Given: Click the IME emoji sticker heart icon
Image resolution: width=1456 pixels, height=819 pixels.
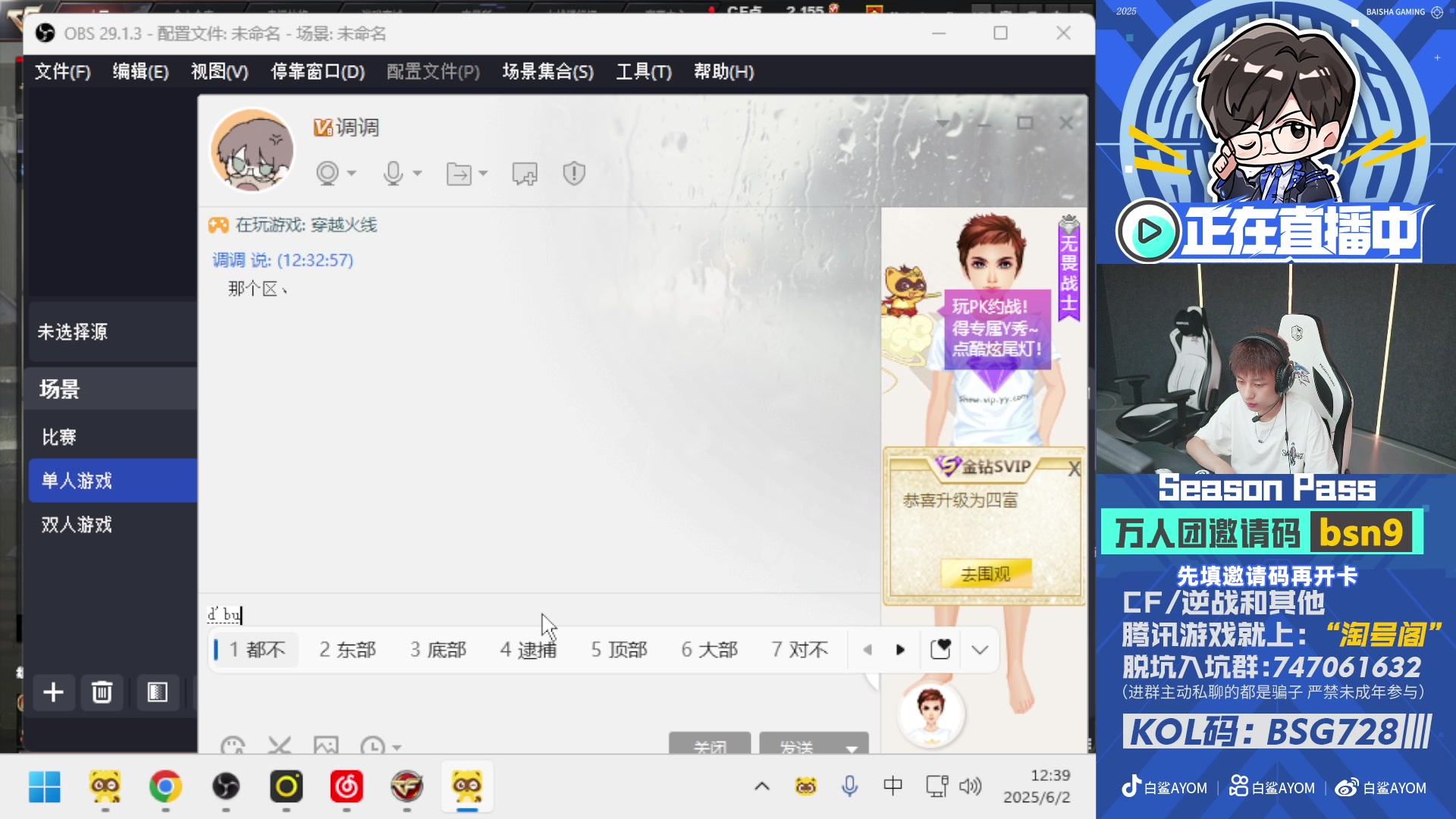Looking at the screenshot, I should tap(940, 650).
